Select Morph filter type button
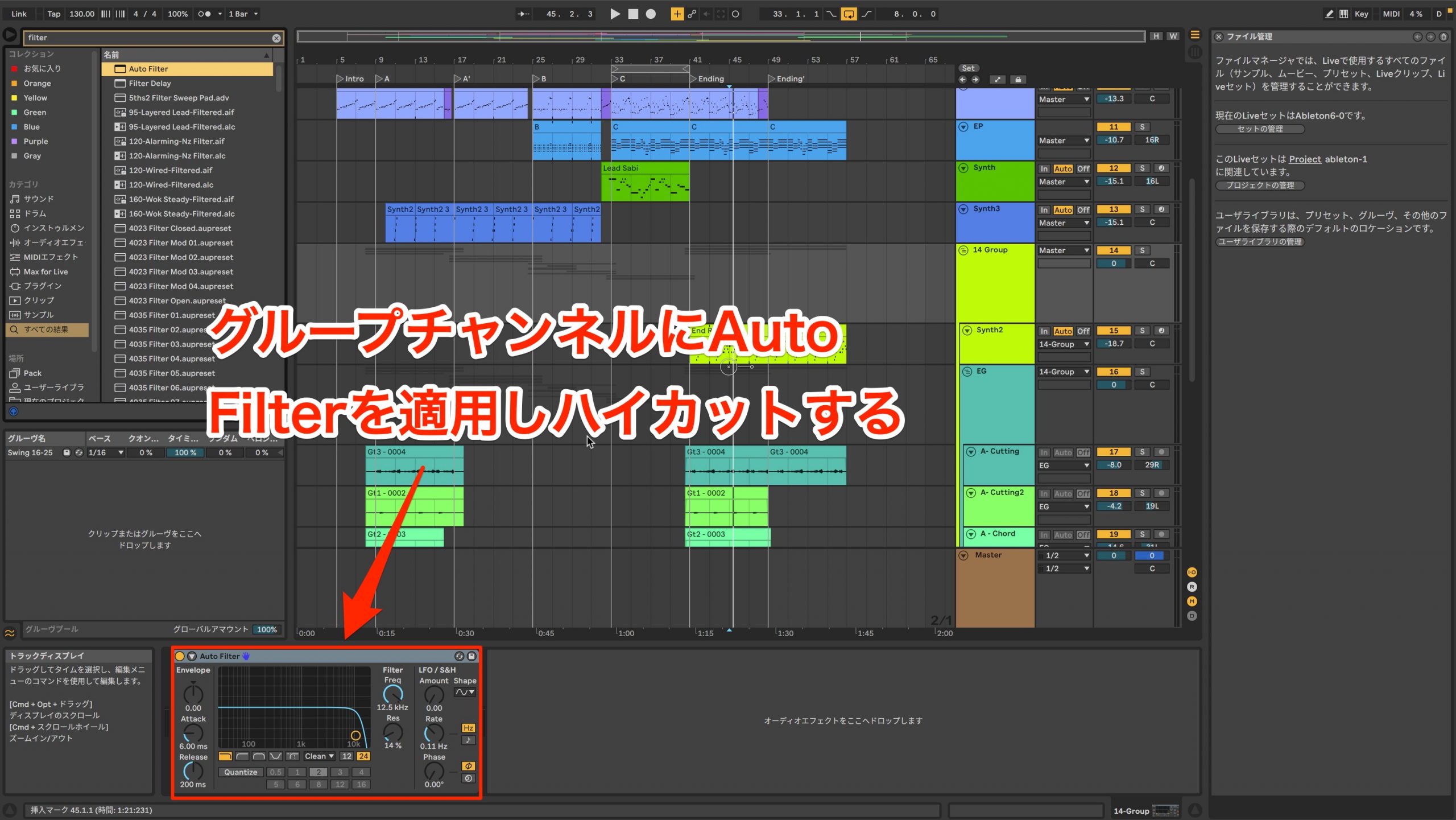The width and height of the screenshot is (1456, 820). click(x=292, y=756)
